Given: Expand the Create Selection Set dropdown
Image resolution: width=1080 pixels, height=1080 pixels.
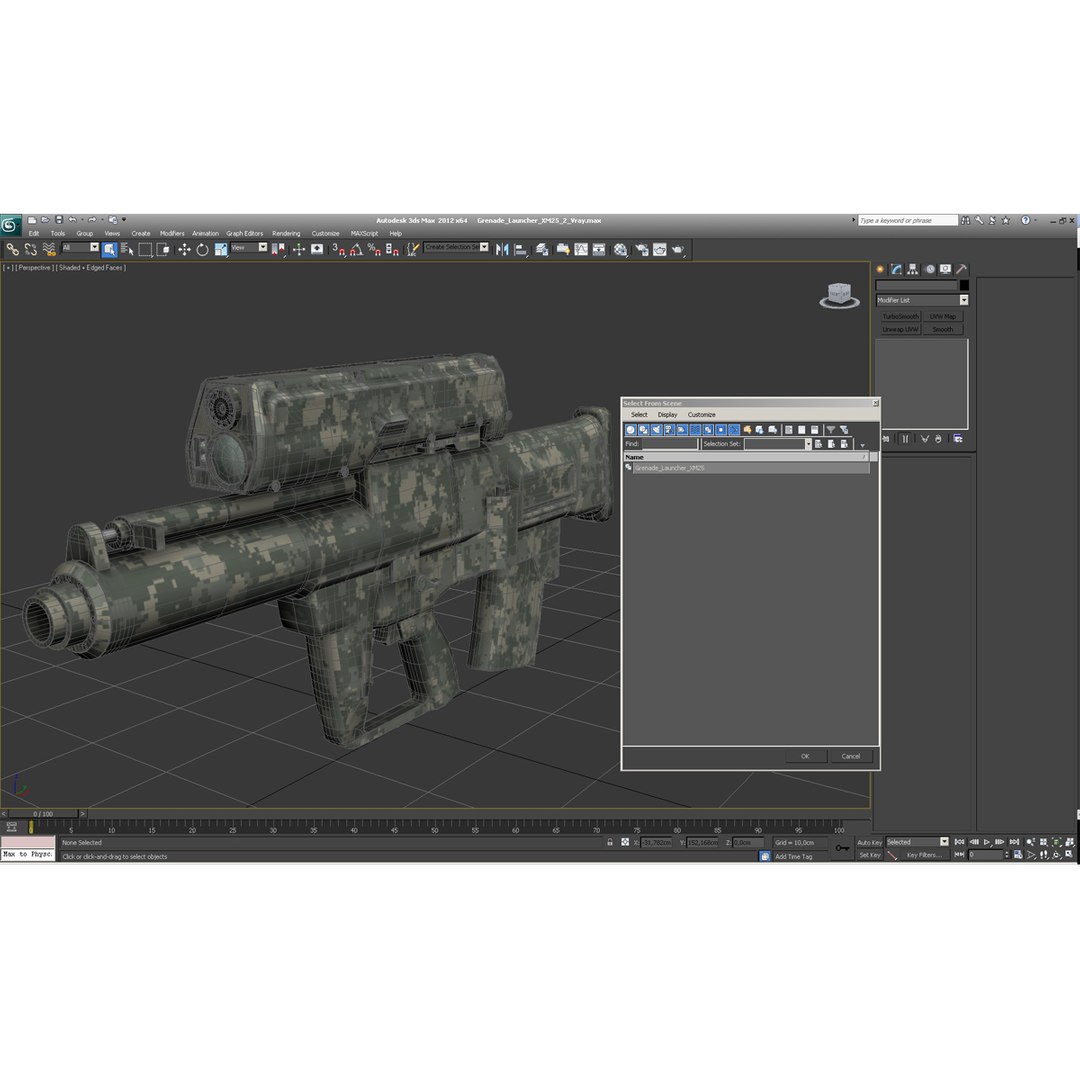Looking at the screenshot, I should tap(484, 247).
